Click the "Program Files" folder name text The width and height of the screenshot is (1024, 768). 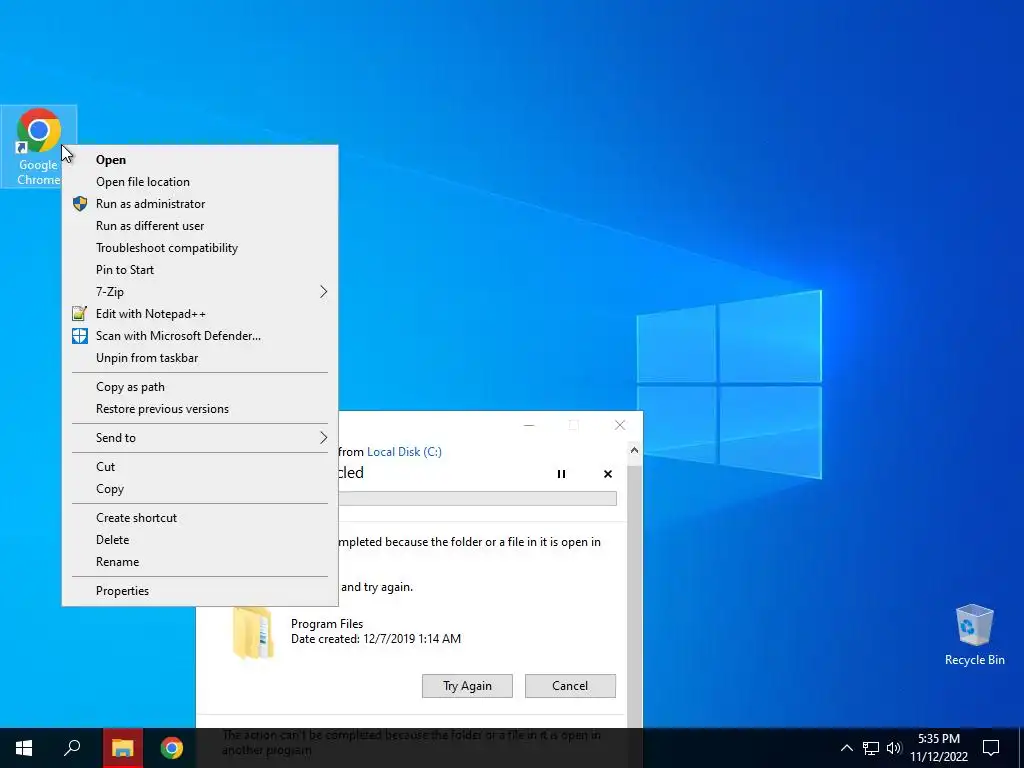[x=327, y=624]
